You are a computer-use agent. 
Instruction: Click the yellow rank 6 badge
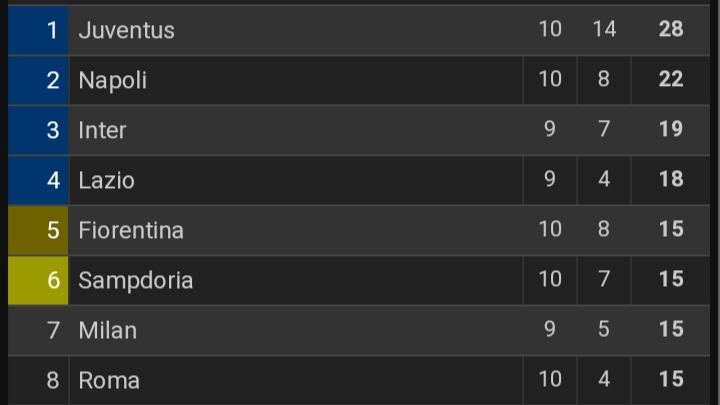(39, 280)
